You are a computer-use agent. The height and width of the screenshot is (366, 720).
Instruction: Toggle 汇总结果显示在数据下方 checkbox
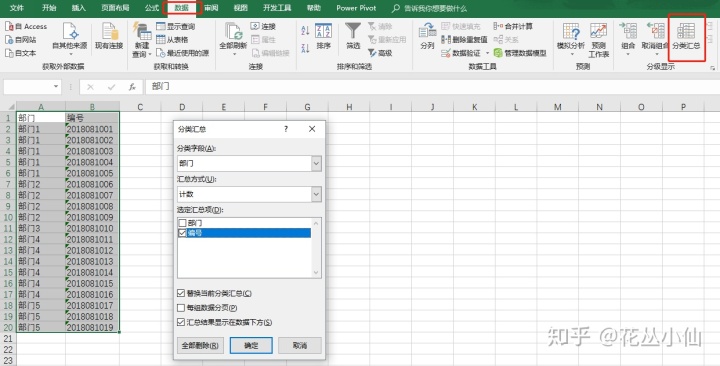point(181,322)
